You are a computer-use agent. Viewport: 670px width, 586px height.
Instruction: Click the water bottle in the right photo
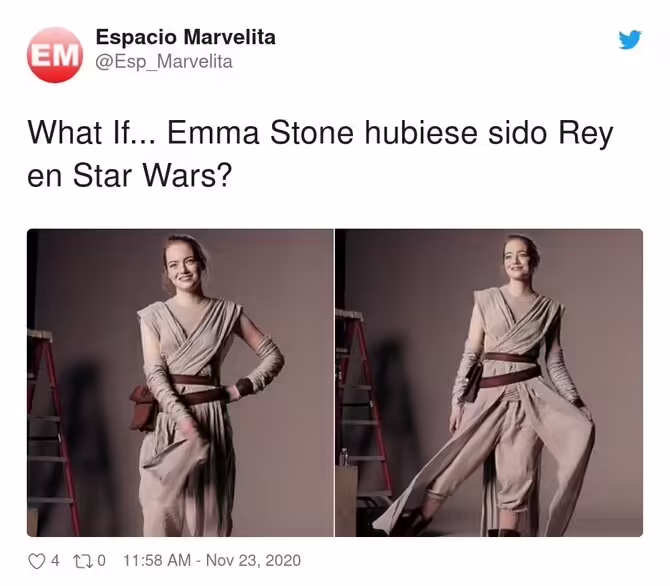pyautogui.click(x=344, y=457)
